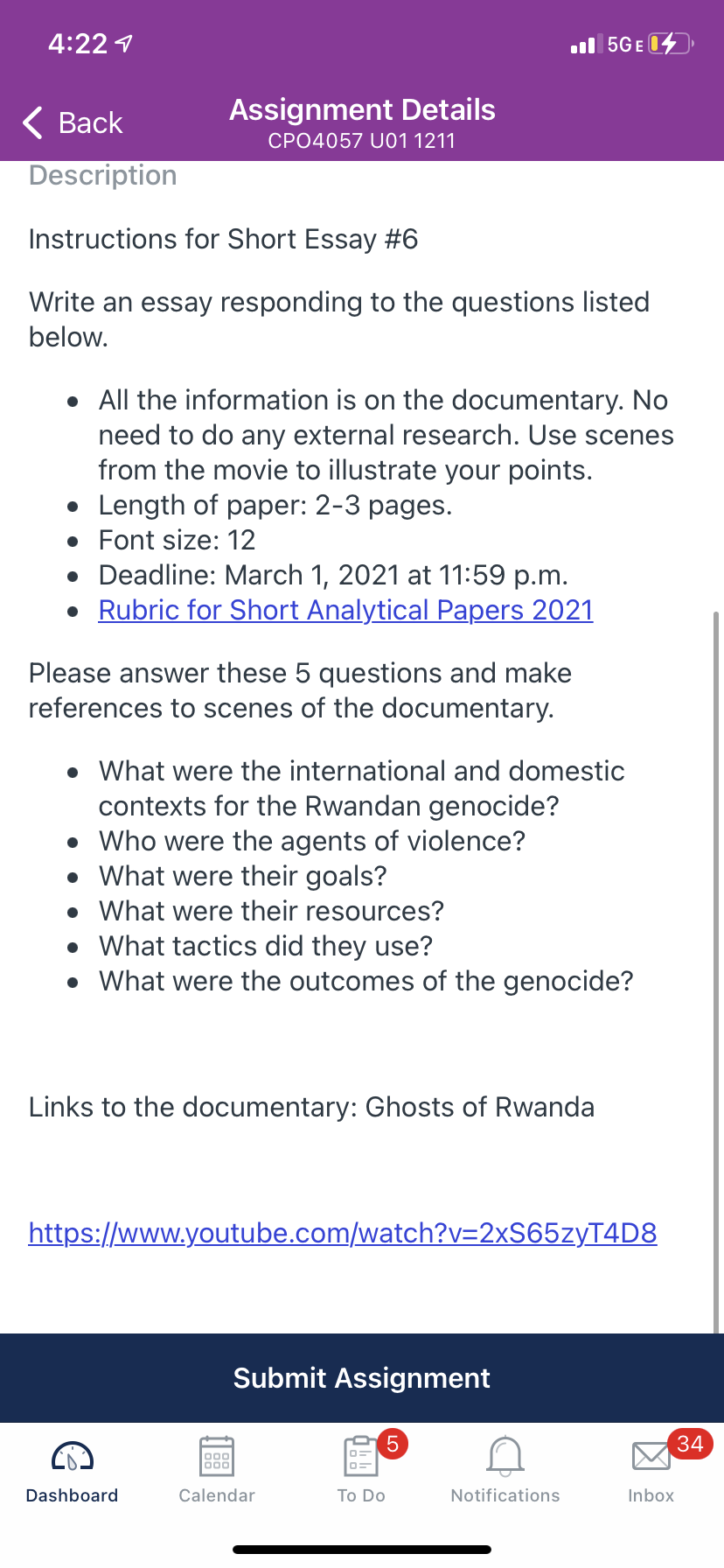Select the Dashboard tab label
The width and height of the screenshot is (724, 1568).
[x=73, y=1495]
